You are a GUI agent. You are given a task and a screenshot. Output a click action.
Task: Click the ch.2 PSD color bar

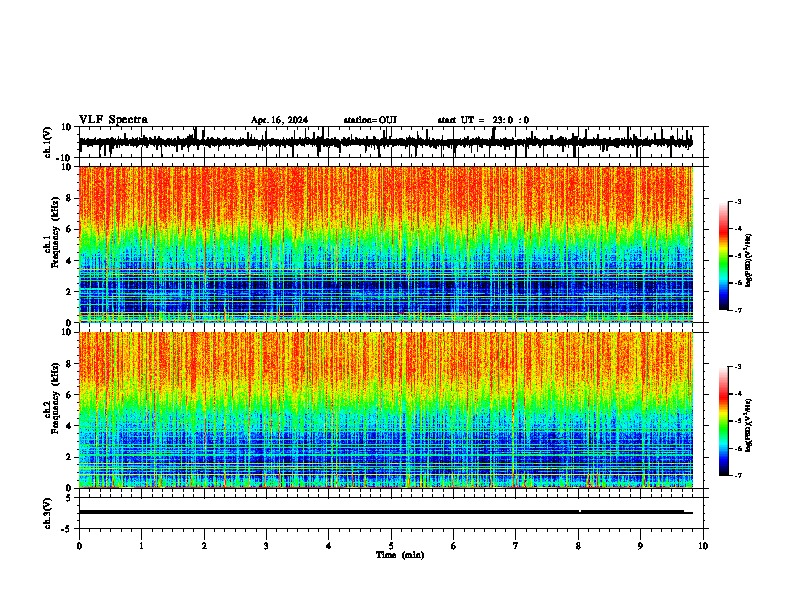(x=724, y=421)
